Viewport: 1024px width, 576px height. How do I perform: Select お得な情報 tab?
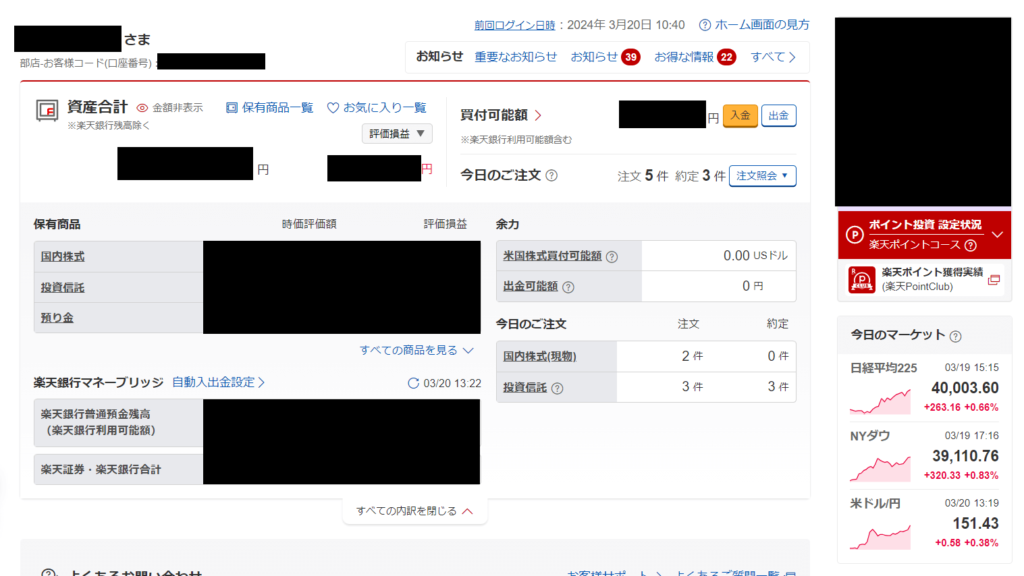684,57
